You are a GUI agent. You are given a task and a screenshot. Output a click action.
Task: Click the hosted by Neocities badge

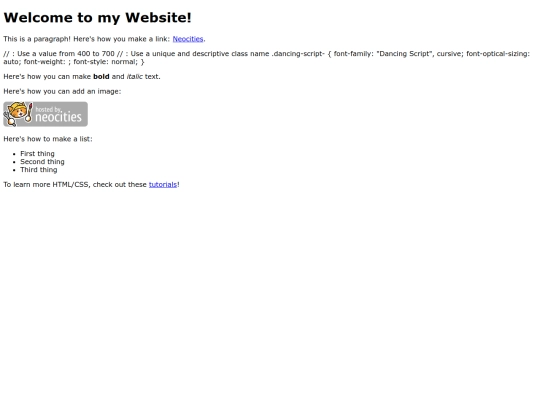point(45,114)
